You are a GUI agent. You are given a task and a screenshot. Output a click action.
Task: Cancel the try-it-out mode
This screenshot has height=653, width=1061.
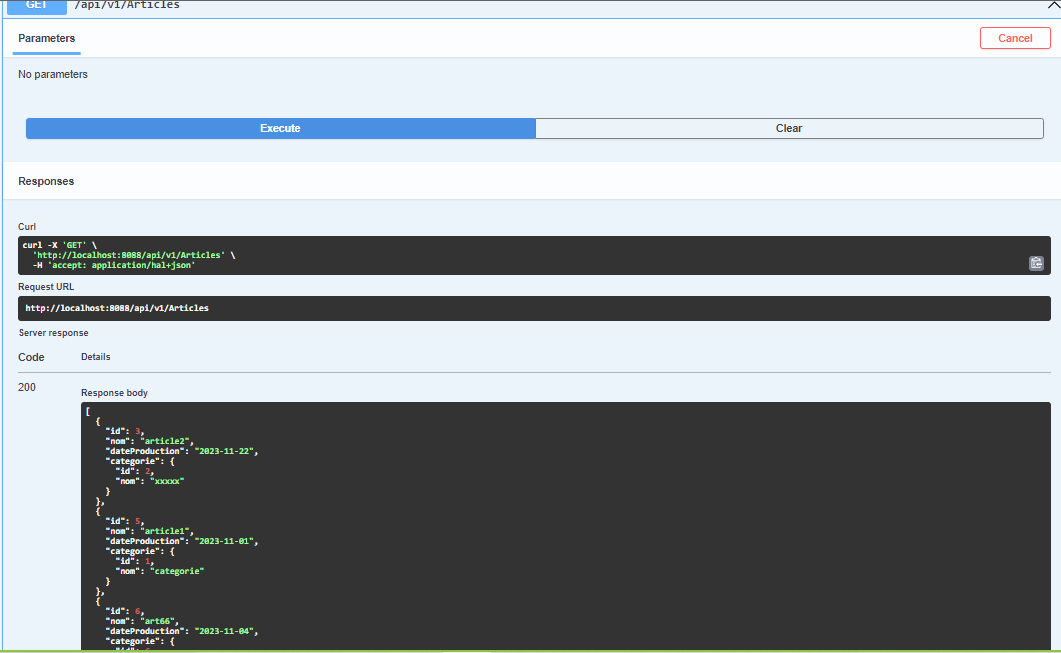tap(1015, 38)
